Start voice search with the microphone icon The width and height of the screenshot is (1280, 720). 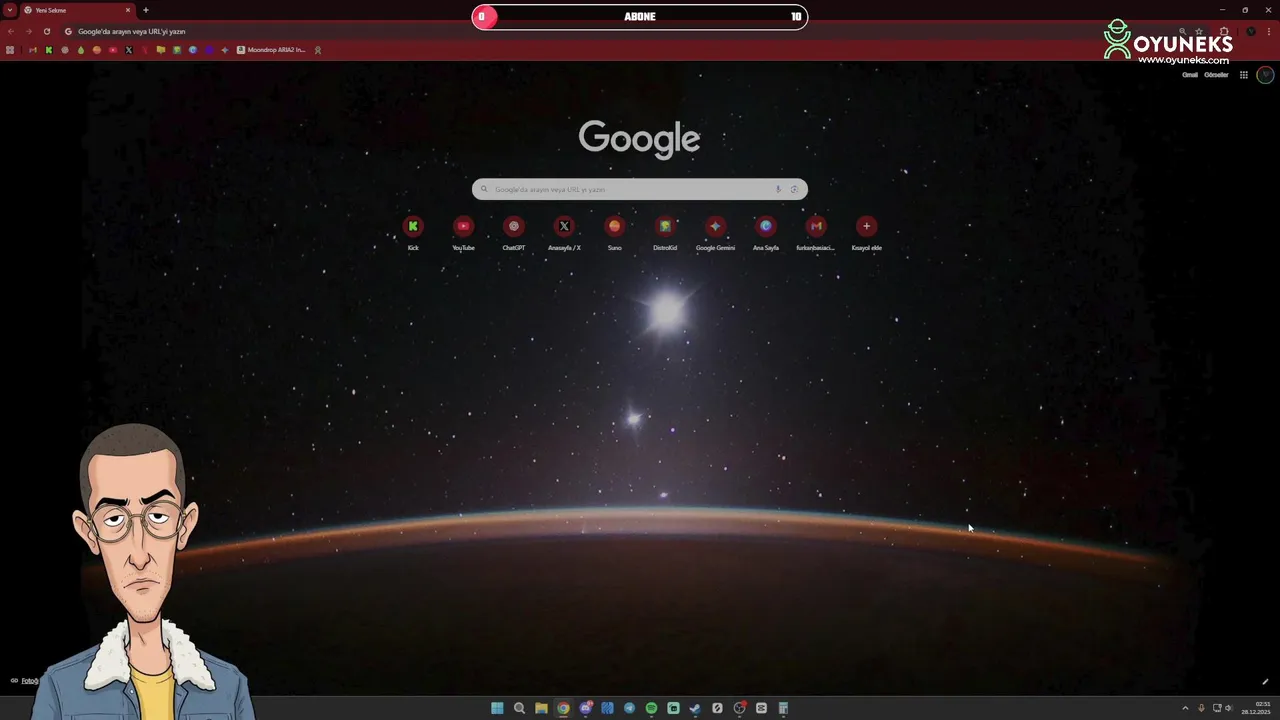click(778, 189)
